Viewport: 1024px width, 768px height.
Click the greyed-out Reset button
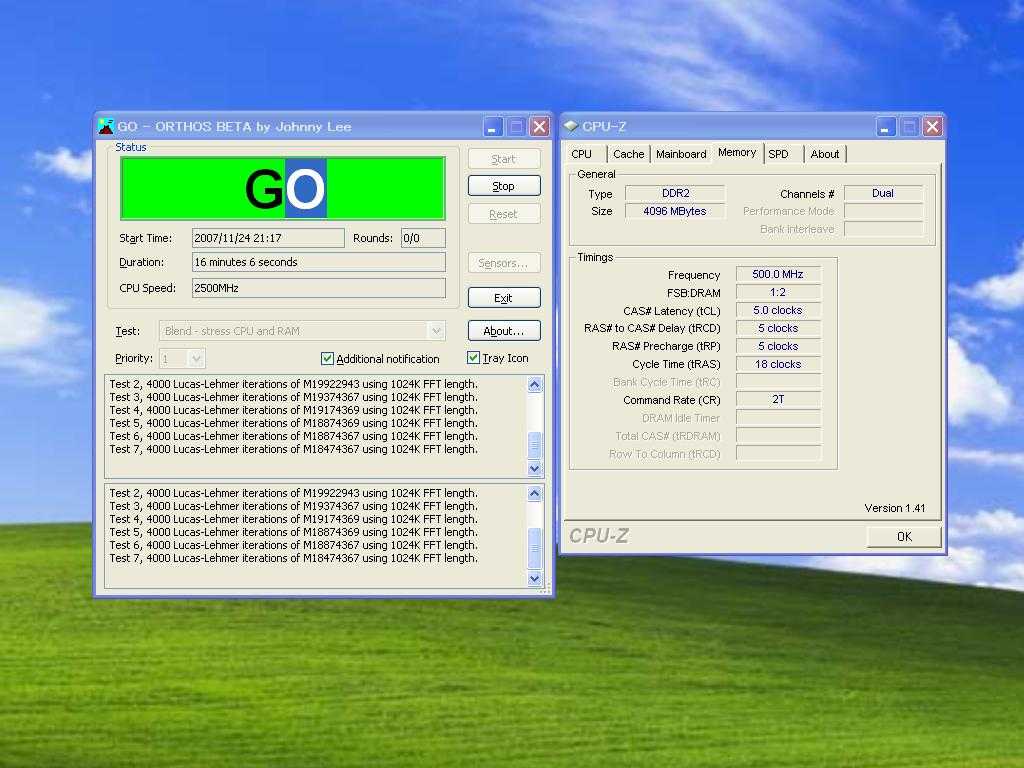coord(504,214)
